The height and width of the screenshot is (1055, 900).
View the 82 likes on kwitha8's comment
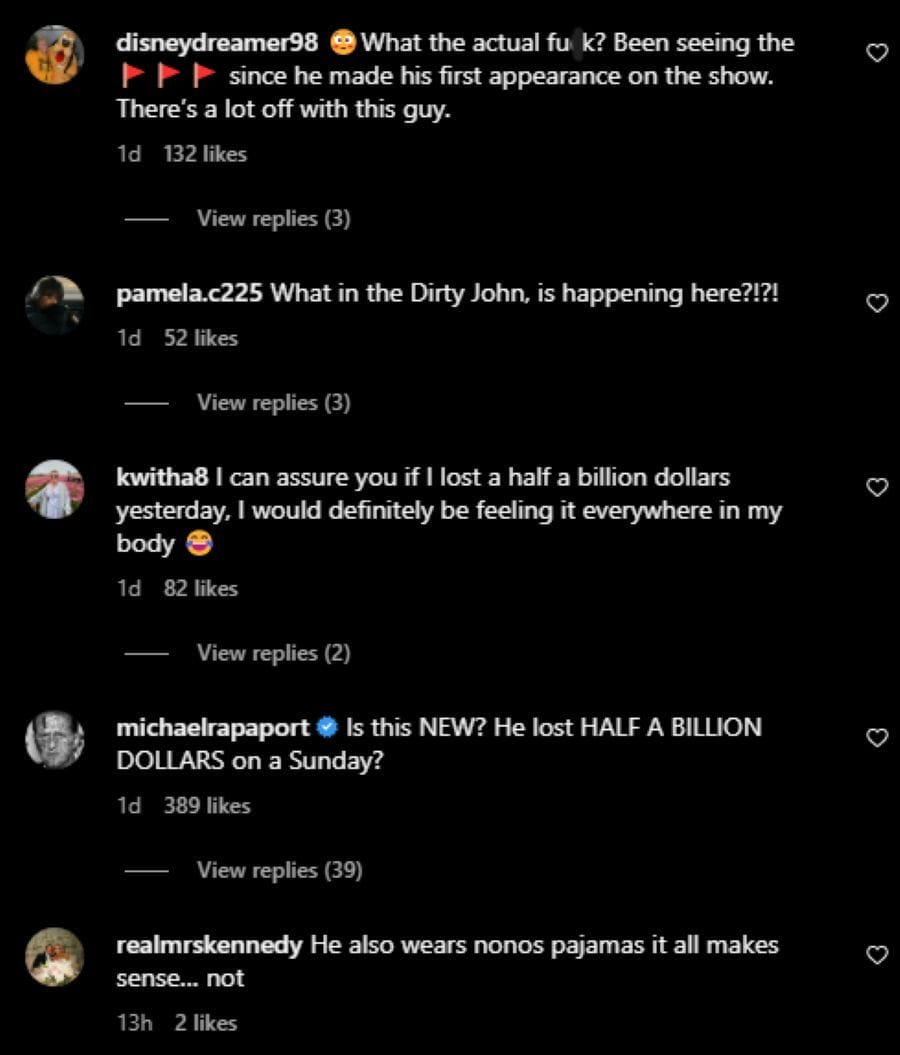pos(201,588)
